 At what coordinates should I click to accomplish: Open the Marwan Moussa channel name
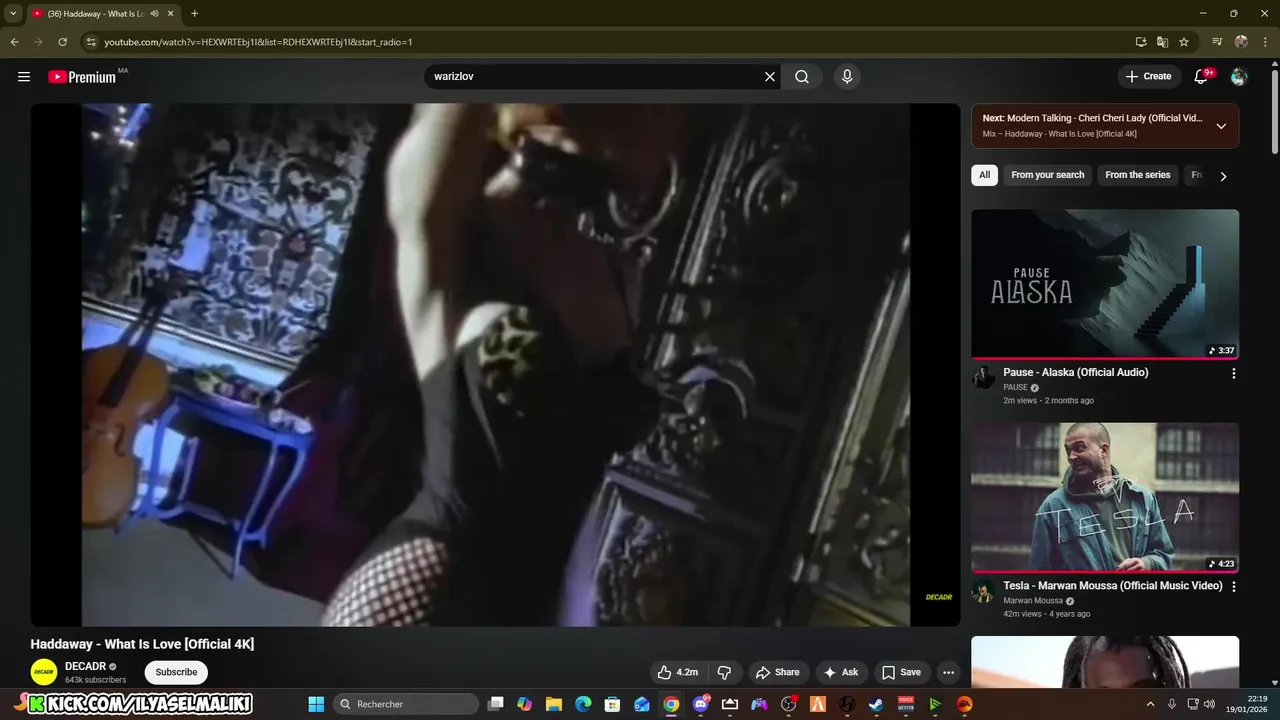point(1033,601)
